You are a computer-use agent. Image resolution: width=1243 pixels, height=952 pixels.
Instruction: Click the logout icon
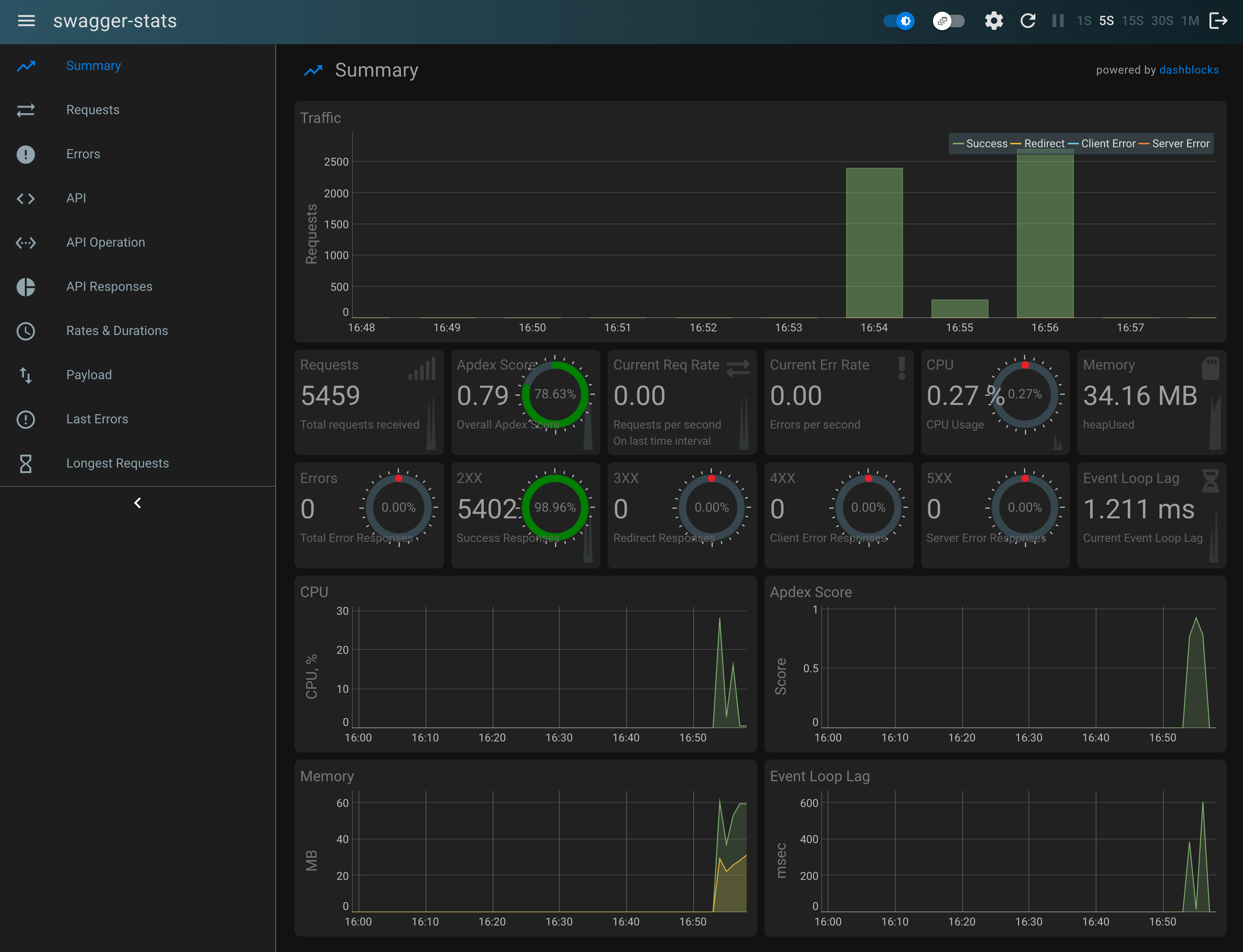click(1219, 21)
